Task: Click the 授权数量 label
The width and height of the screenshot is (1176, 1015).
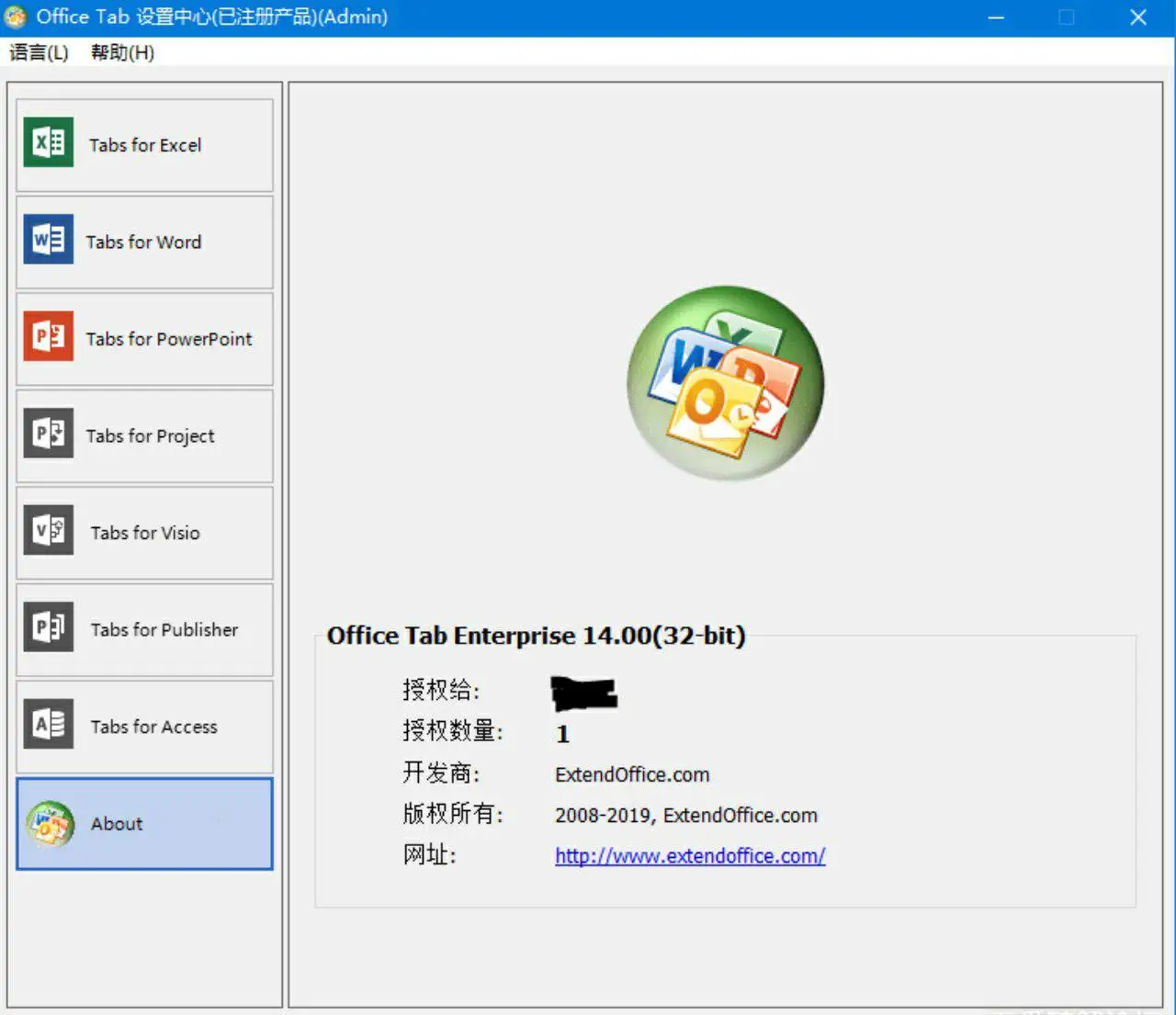Action: (x=453, y=731)
